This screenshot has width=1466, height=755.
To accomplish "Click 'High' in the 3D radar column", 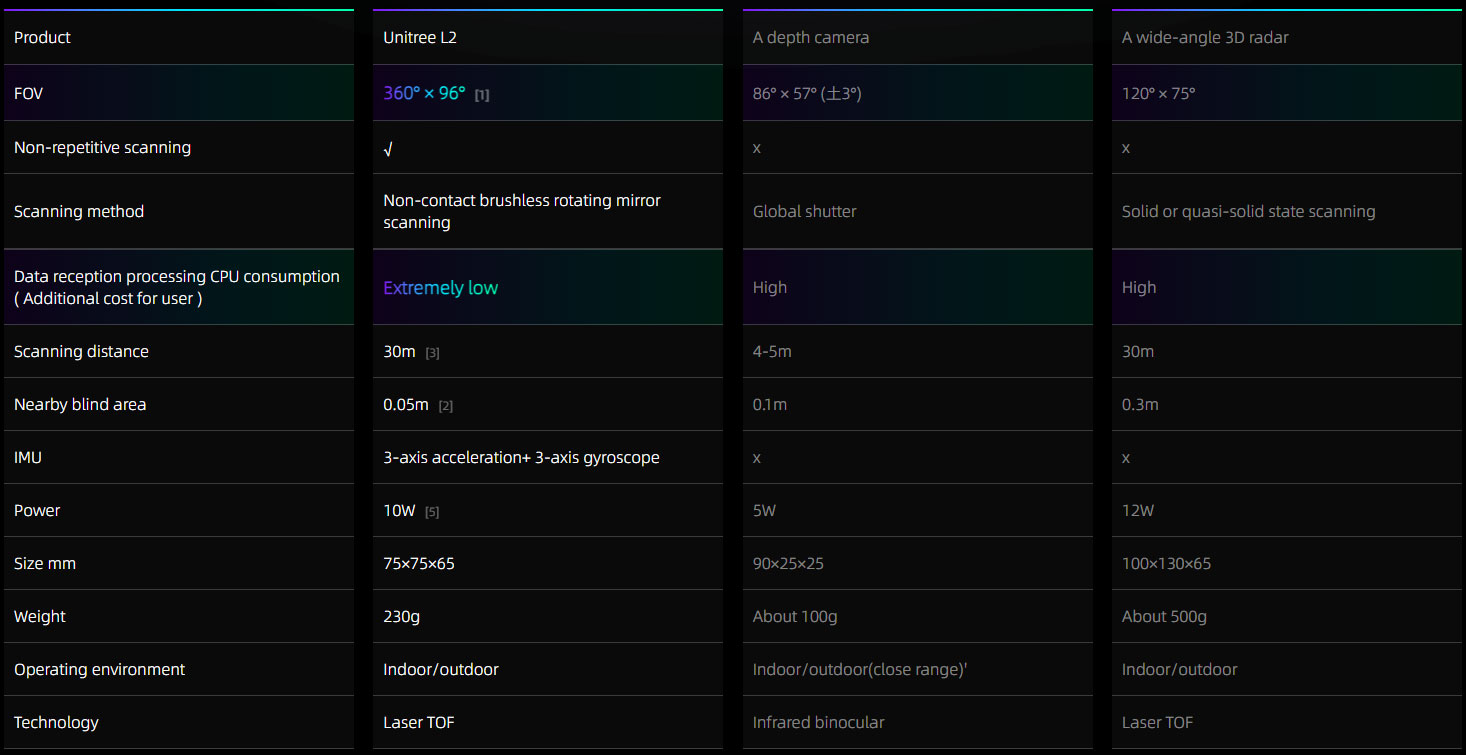I will (1139, 288).
